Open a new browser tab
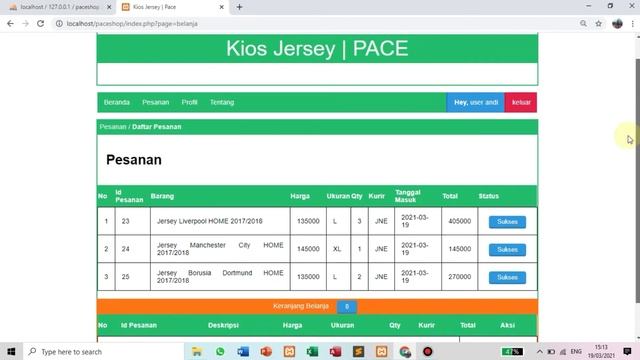Viewport: 640px width, 360px height. click(240, 7)
